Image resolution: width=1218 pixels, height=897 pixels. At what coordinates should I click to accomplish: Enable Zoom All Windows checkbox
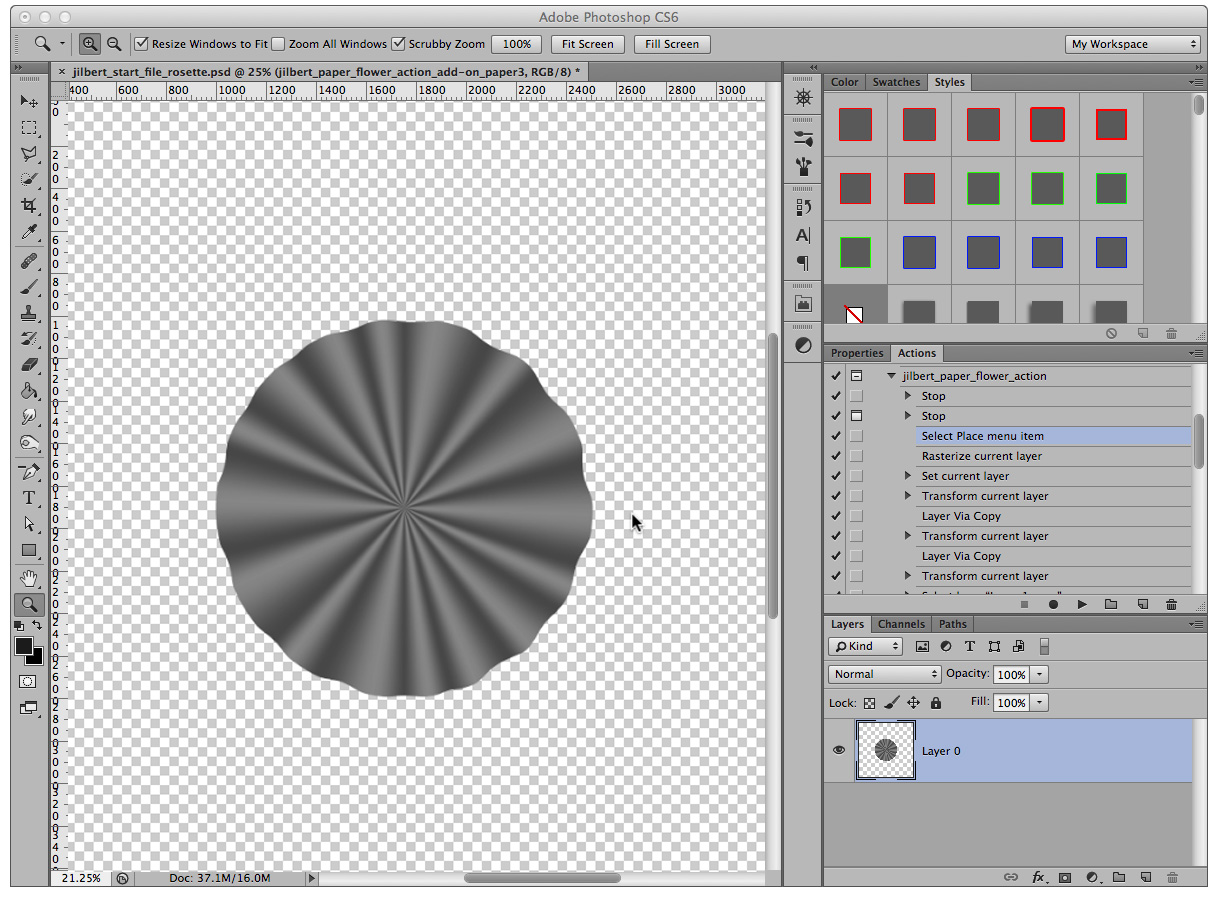pos(279,44)
